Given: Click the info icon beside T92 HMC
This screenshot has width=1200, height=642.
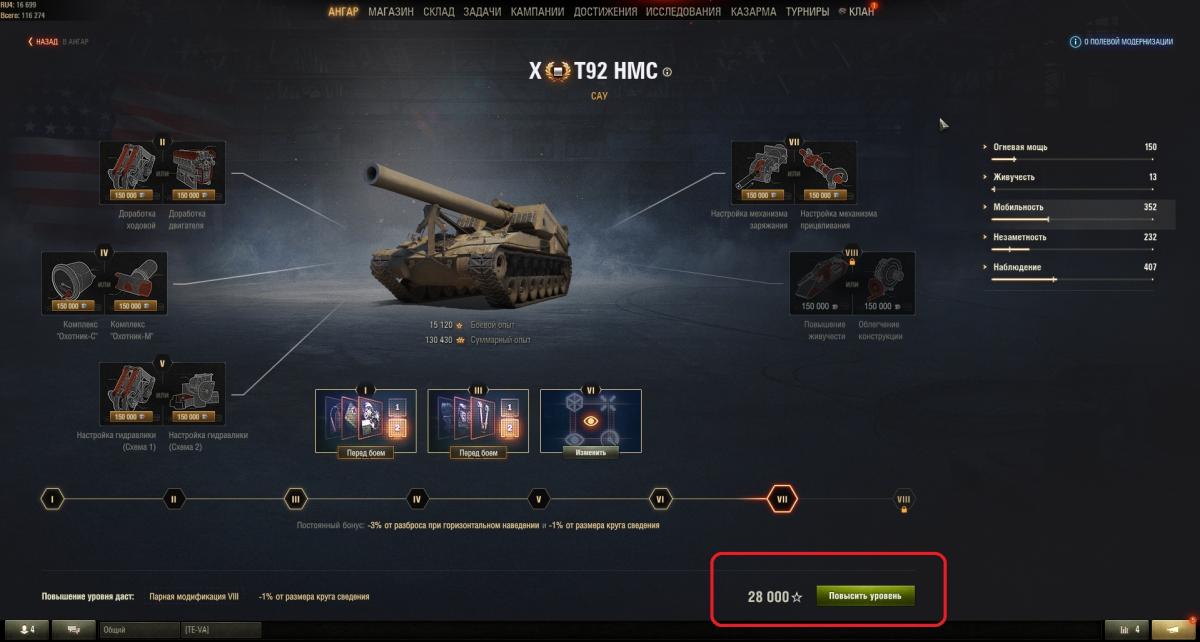Looking at the screenshot, I should [x=667, y=72].
